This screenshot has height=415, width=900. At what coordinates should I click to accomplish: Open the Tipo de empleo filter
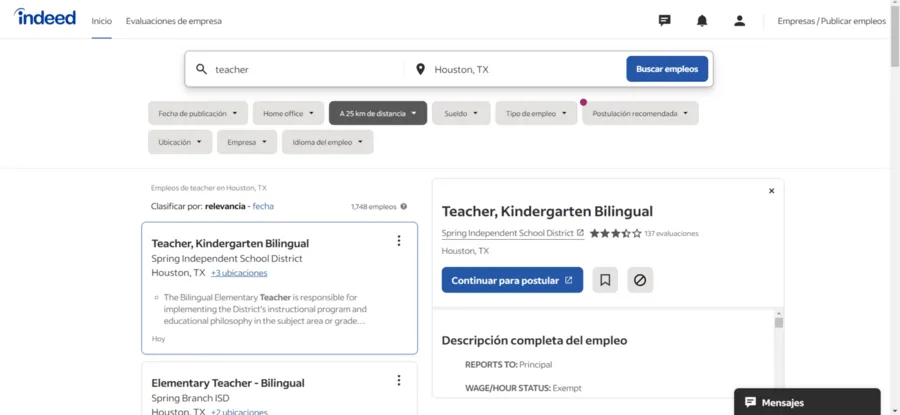point(536,114)
